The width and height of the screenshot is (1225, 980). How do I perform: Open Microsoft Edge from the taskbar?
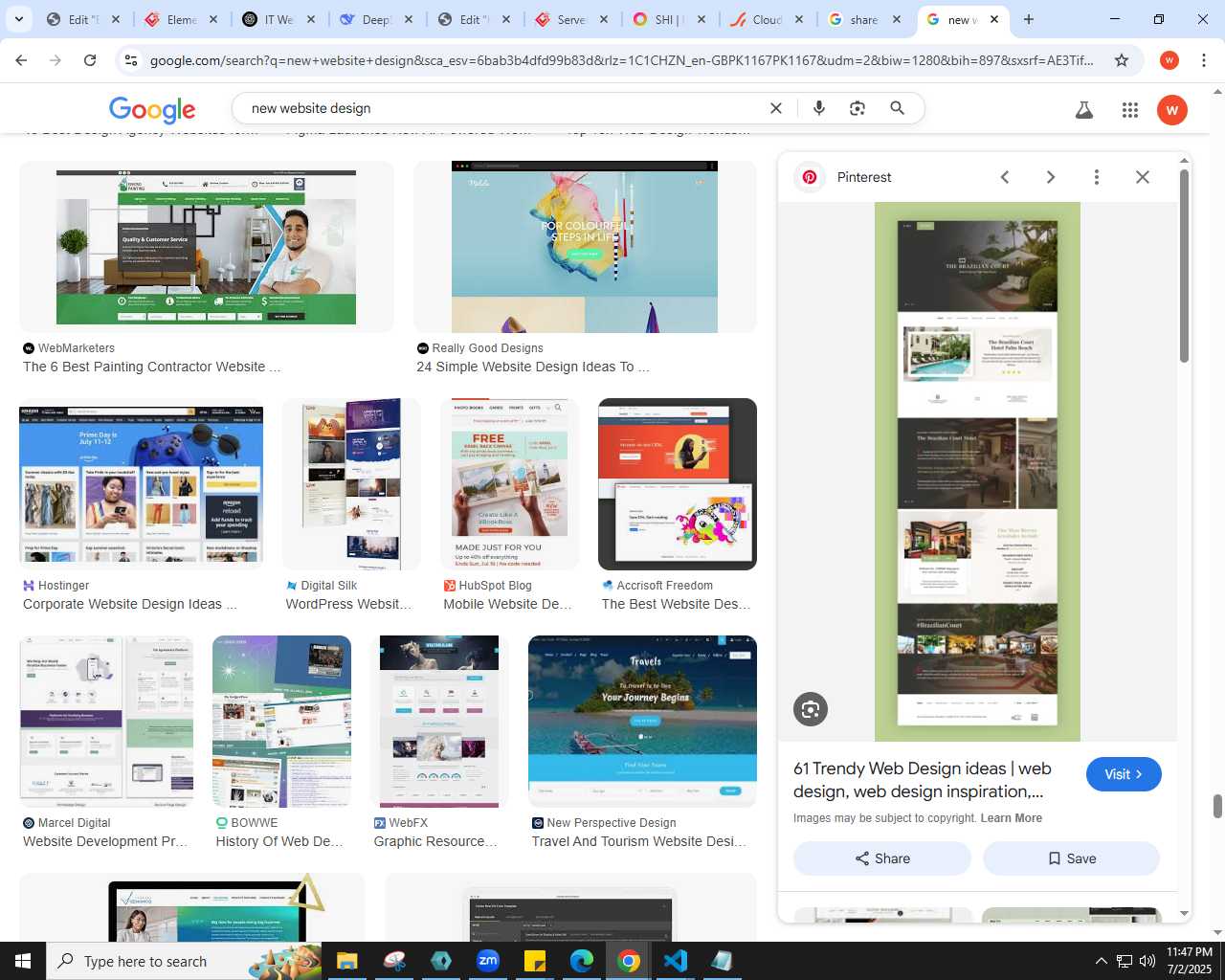click(x=582, y=961)
